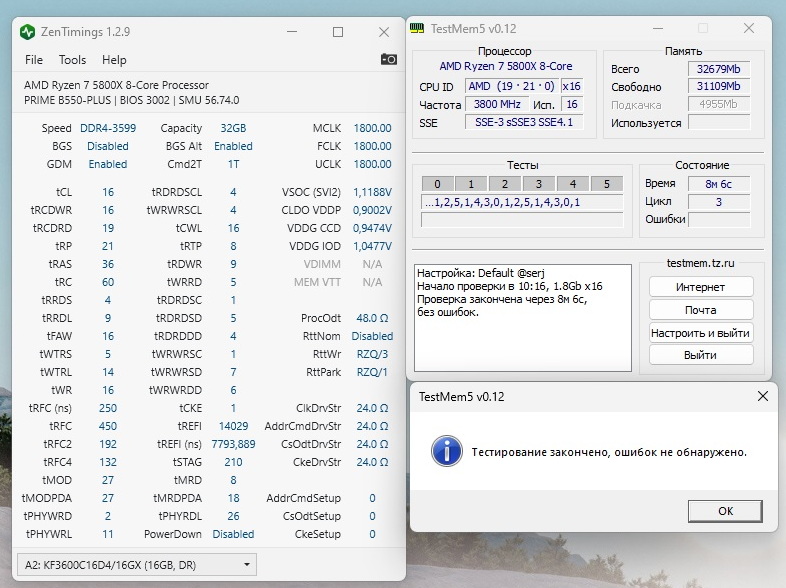
Task: Click the TestMem5 title bar app icon
Action: (x=417, y=29)
